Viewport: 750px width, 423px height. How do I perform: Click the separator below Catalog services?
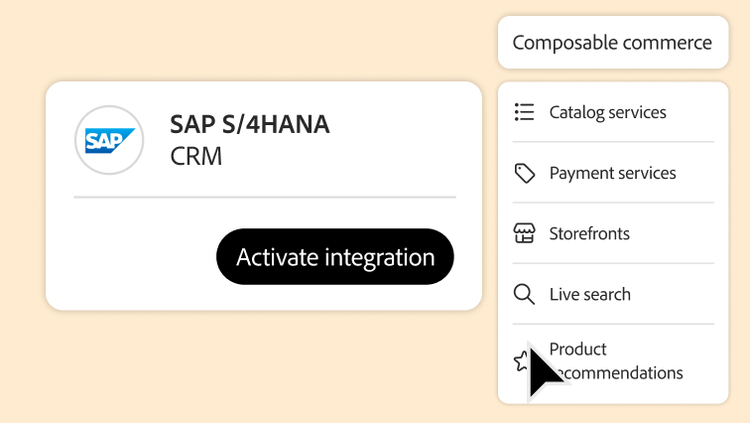612,142
